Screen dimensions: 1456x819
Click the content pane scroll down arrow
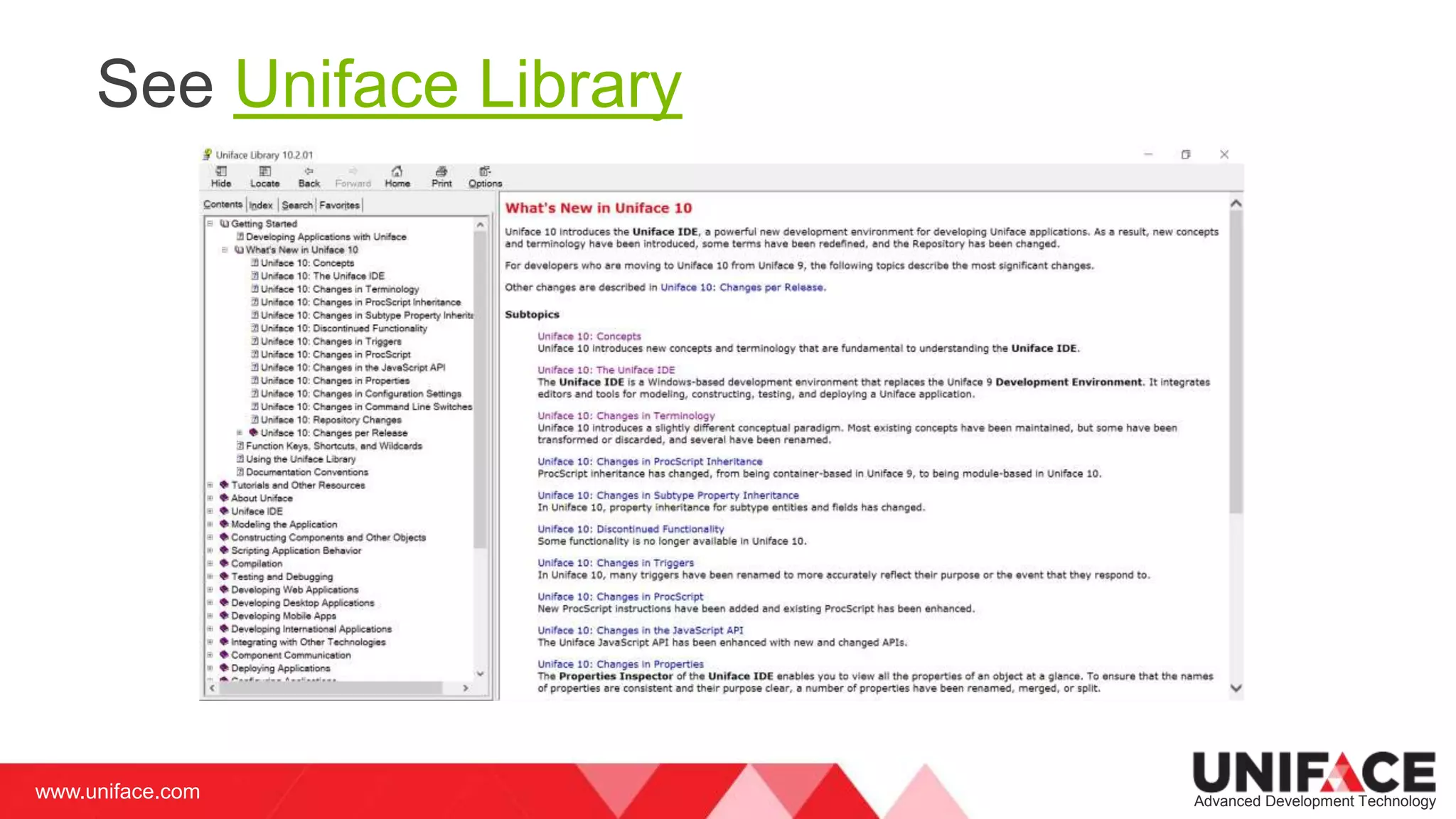(x=1236, y=687)
